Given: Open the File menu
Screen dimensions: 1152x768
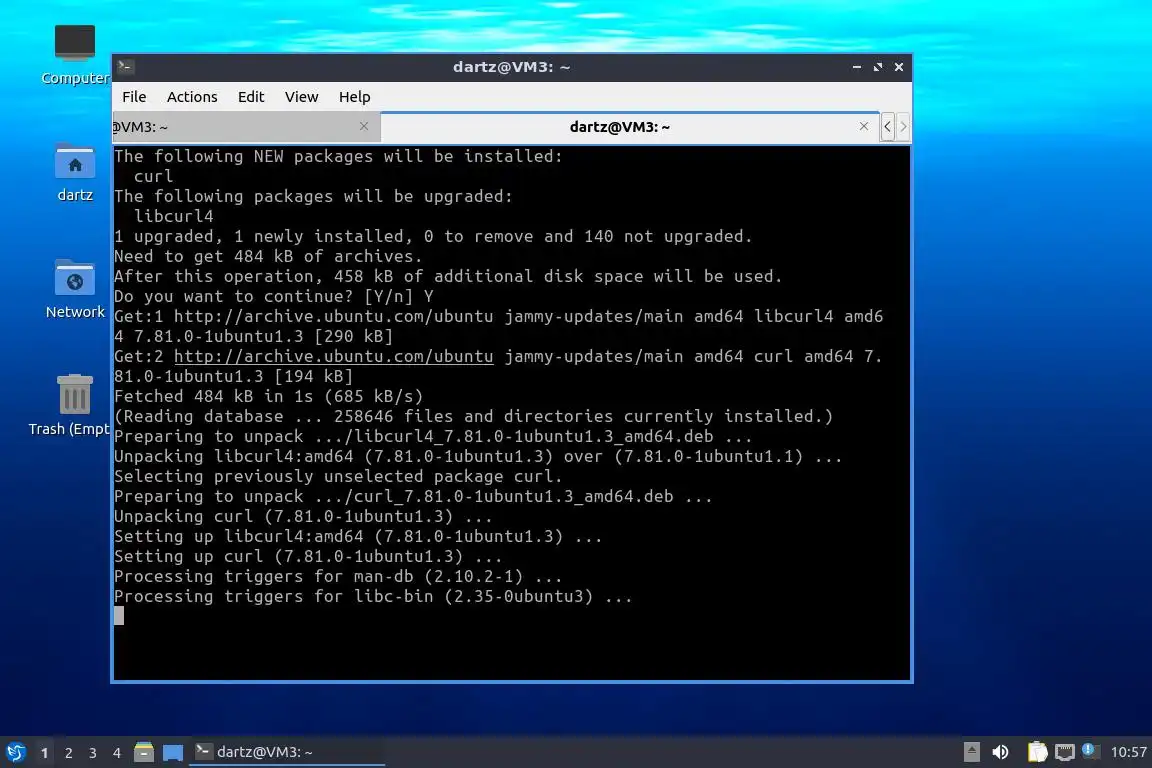Looking at the screenshot, I should [134, 97].
